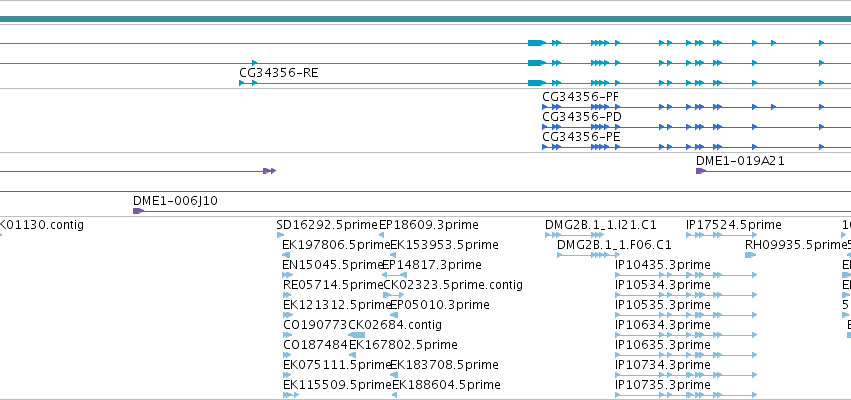The image size is (851, 400).
Task: Select the SD16292.5prime EST label
Action: pyautogui.click(x=327, y=225)
